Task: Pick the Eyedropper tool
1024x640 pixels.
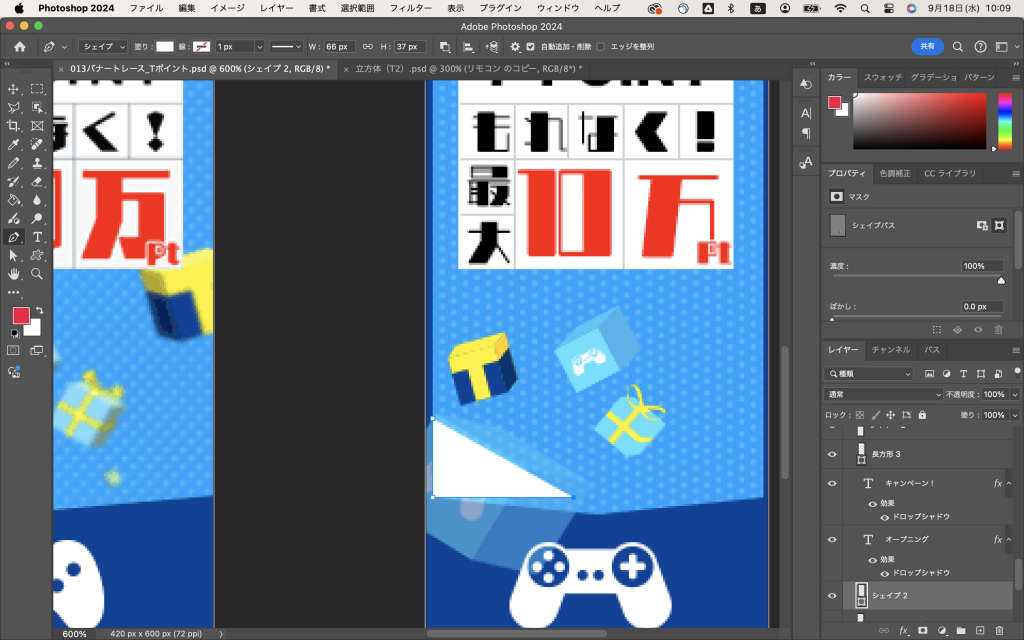Action: (14, 144)
